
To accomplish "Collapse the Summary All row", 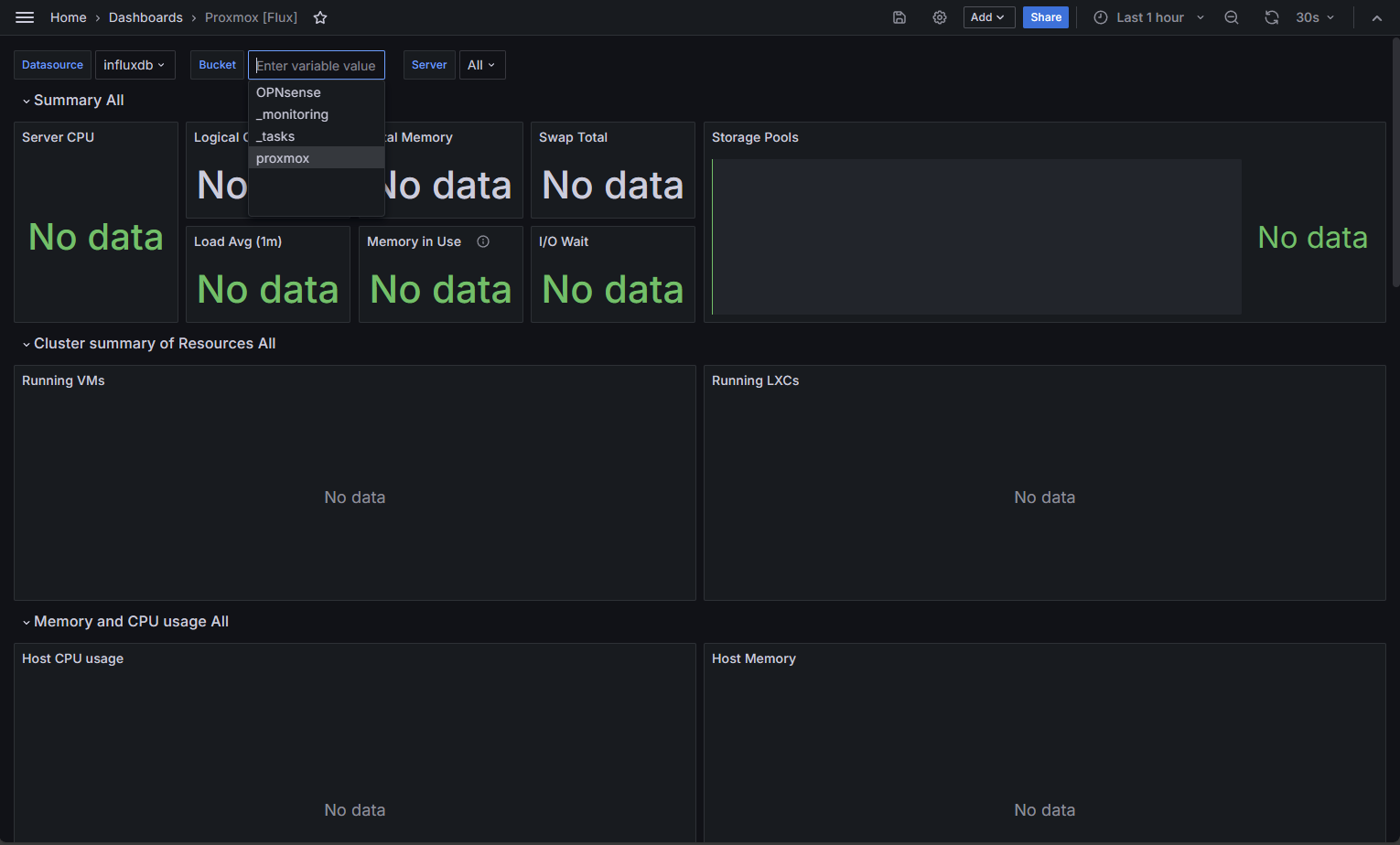I will tap(72, 100).
